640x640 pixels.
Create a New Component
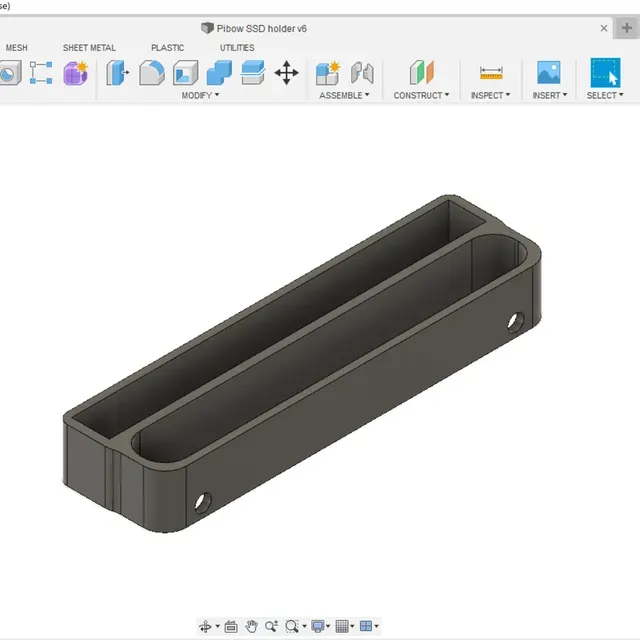click(328, 73)
